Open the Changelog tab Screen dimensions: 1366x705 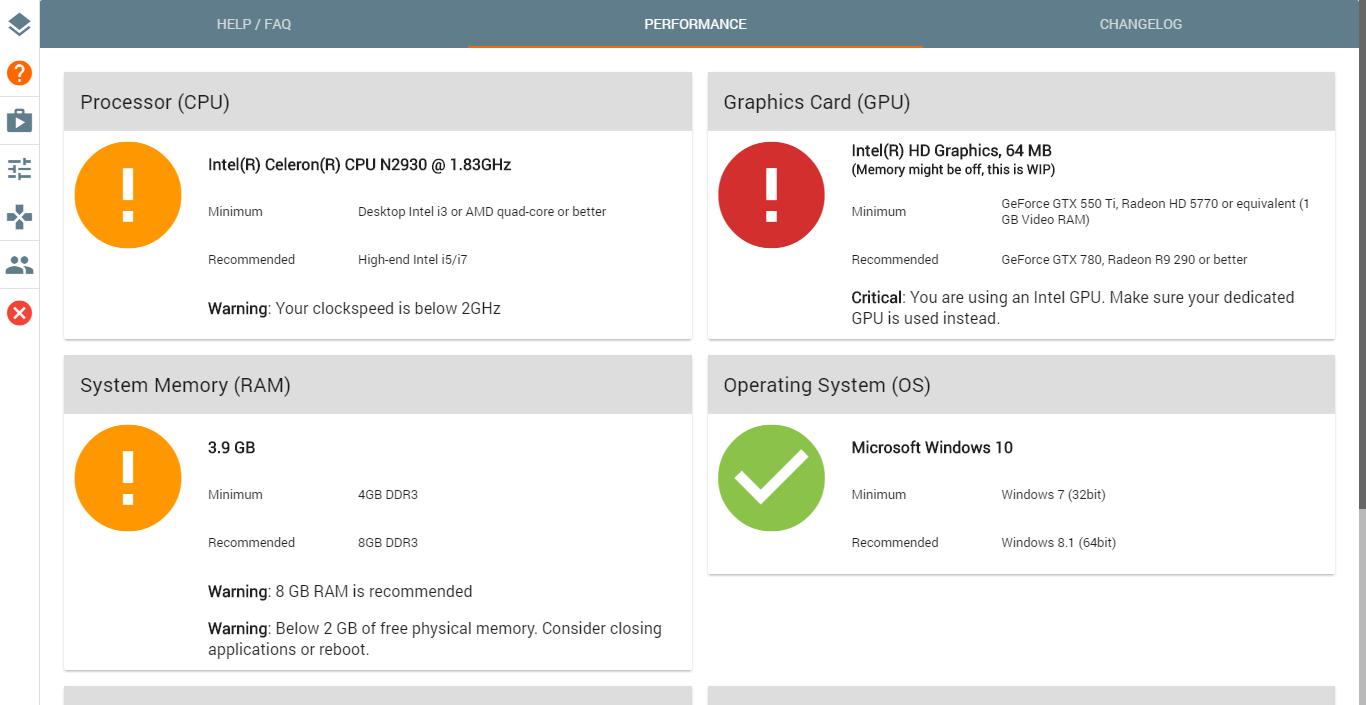pyautogui.click(x=1140, y=24)
